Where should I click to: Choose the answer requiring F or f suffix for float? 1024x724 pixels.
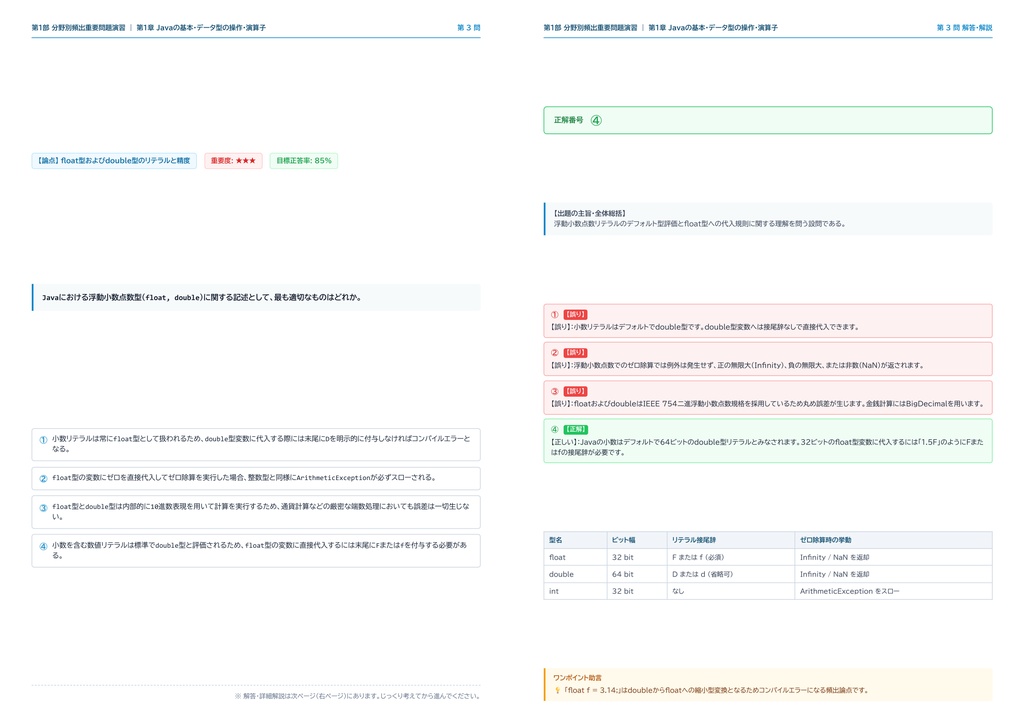pos(256,550)
